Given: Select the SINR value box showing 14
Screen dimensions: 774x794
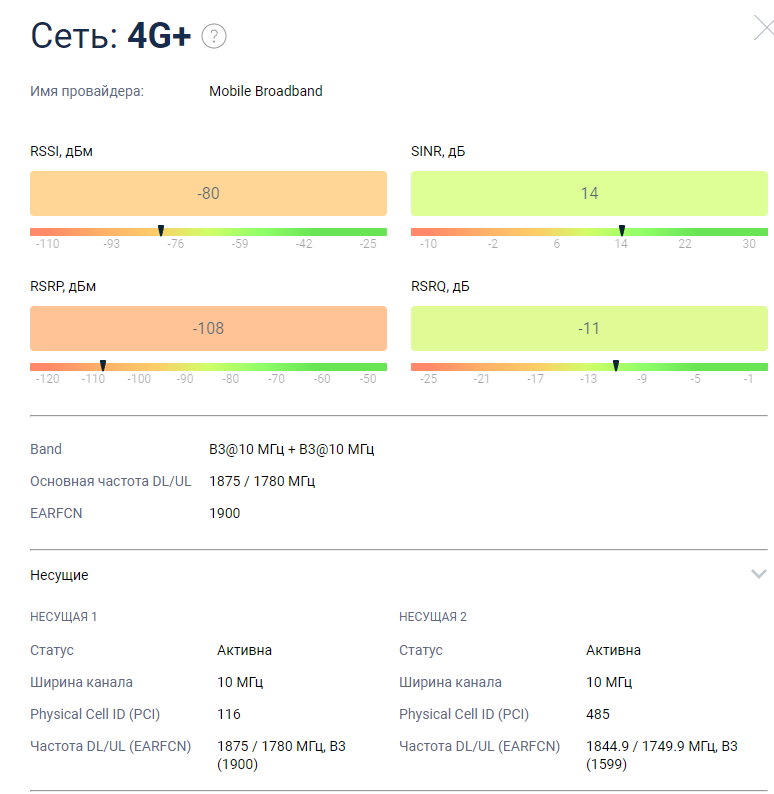Looking at the screenshot, I should click(x=589, y=194).
